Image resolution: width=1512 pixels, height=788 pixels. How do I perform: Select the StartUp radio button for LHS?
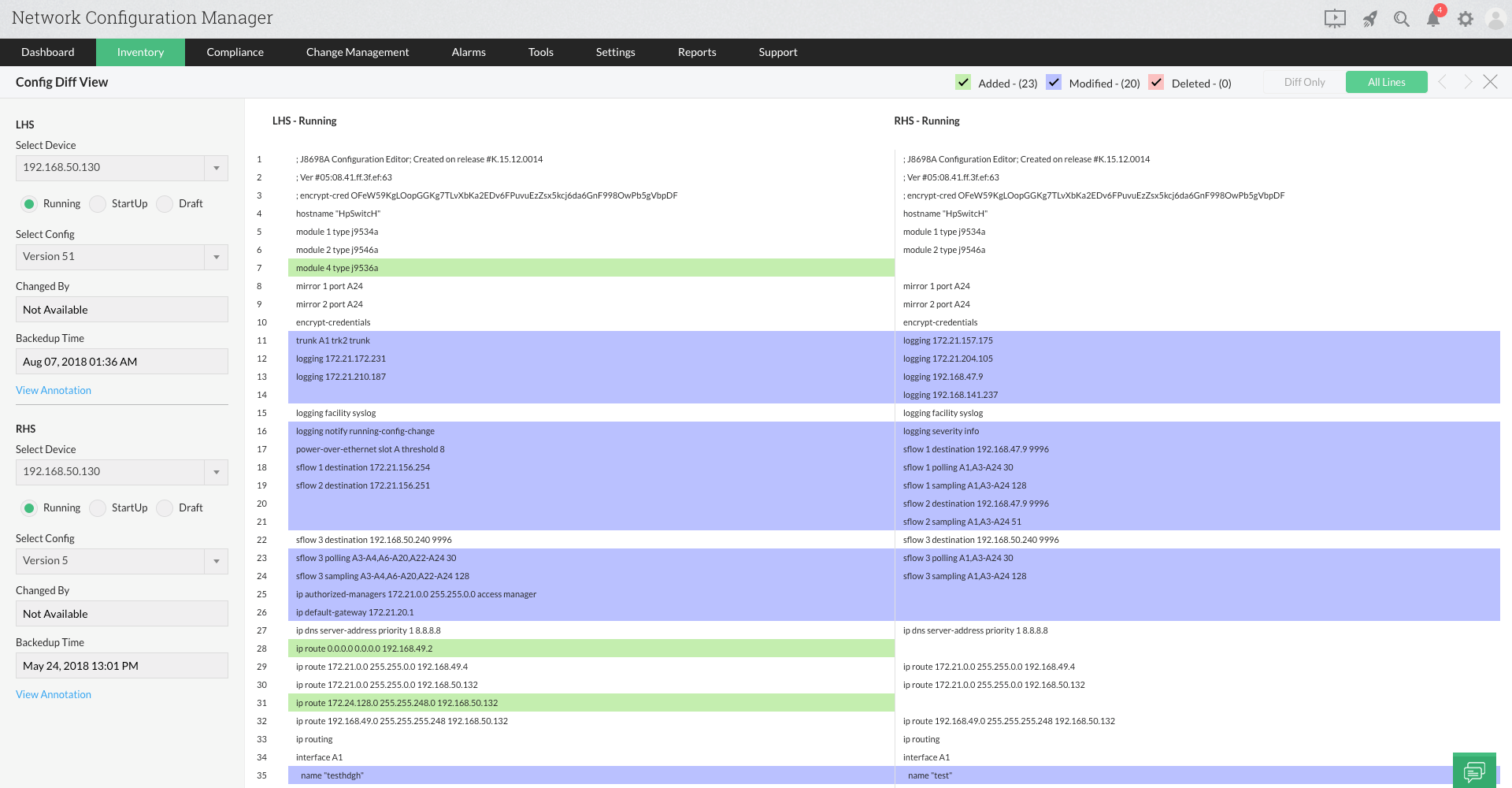click(x=98, y=203)
